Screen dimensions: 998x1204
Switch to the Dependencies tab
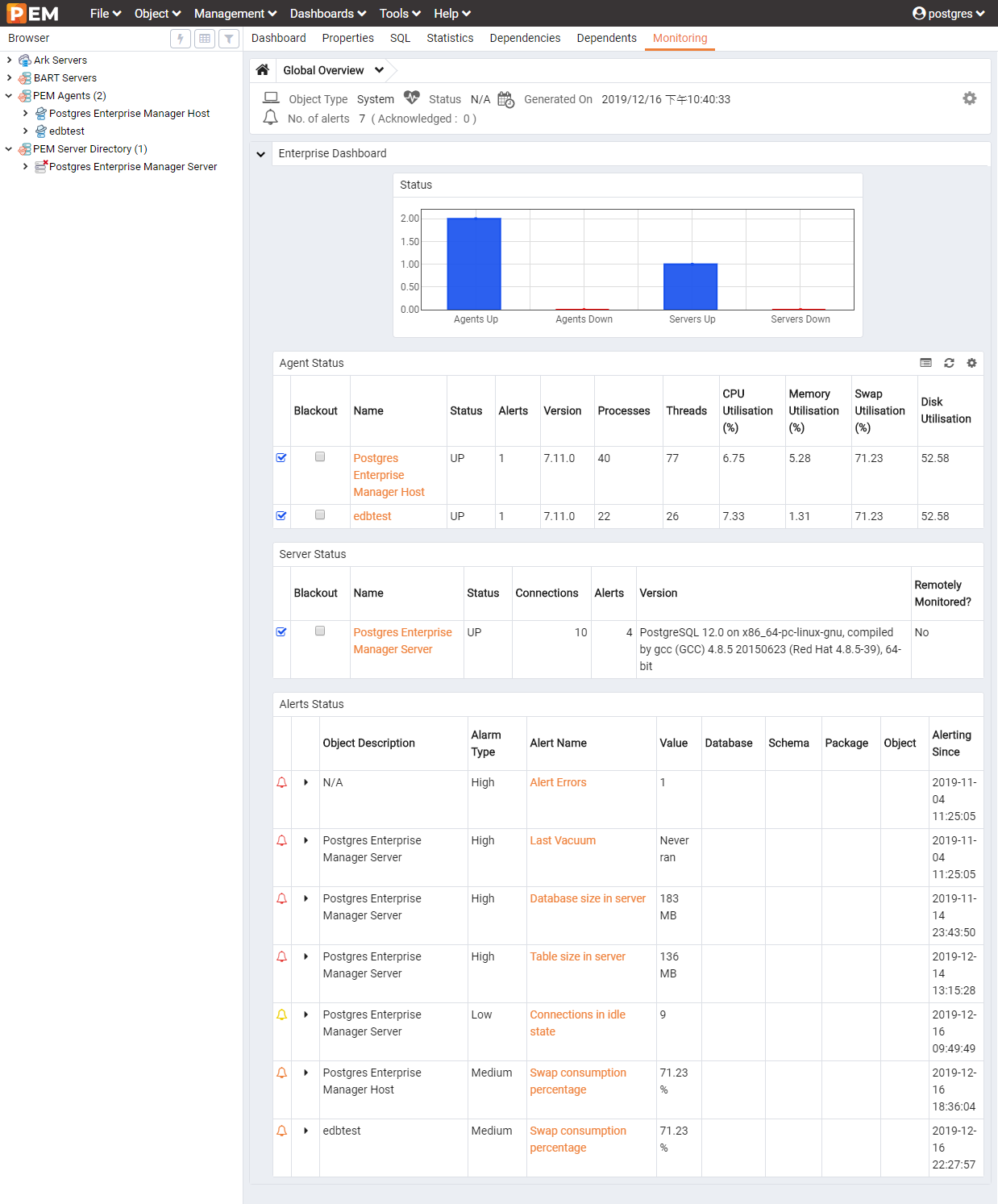525,38
